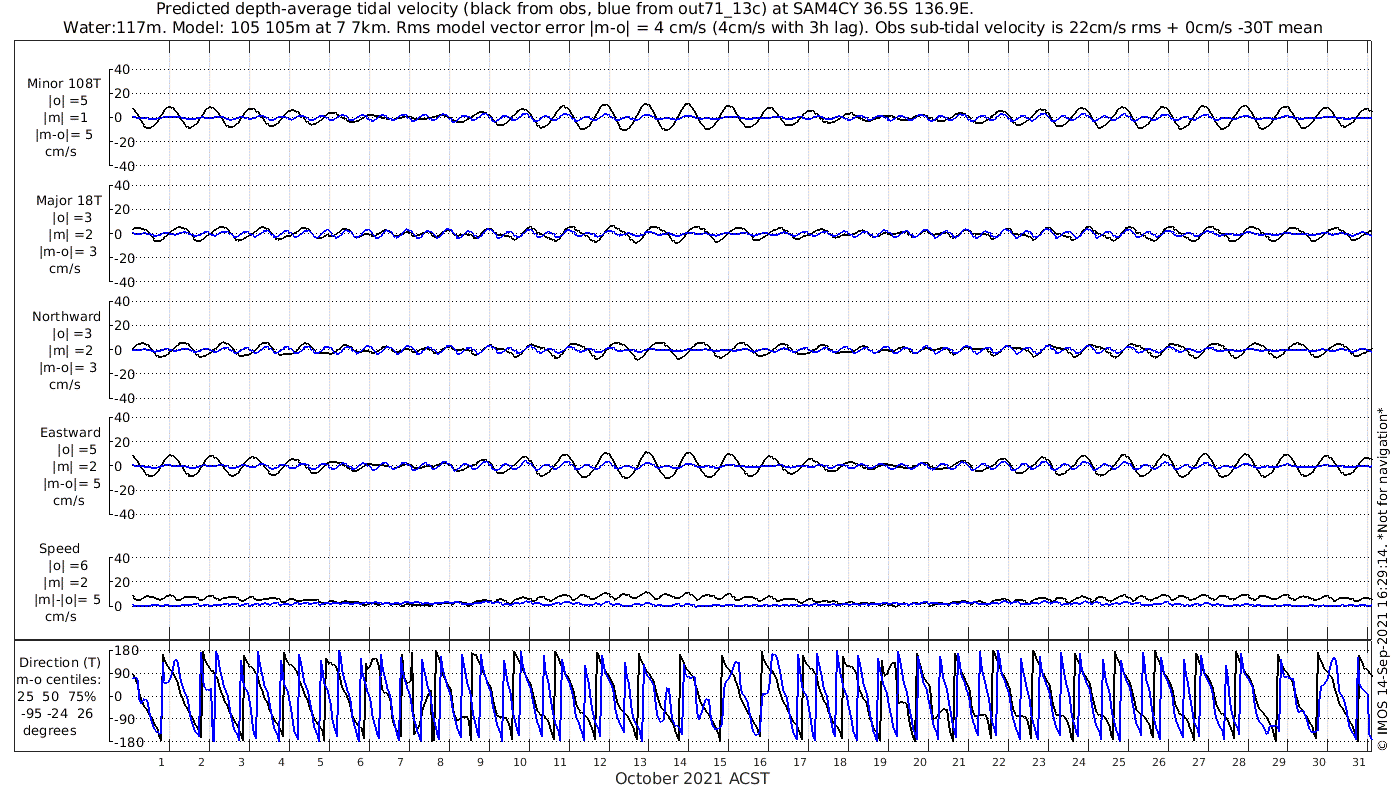Click the '-95 -24 26' centile values
The image size is (1400, 800).
coord(56,713)
